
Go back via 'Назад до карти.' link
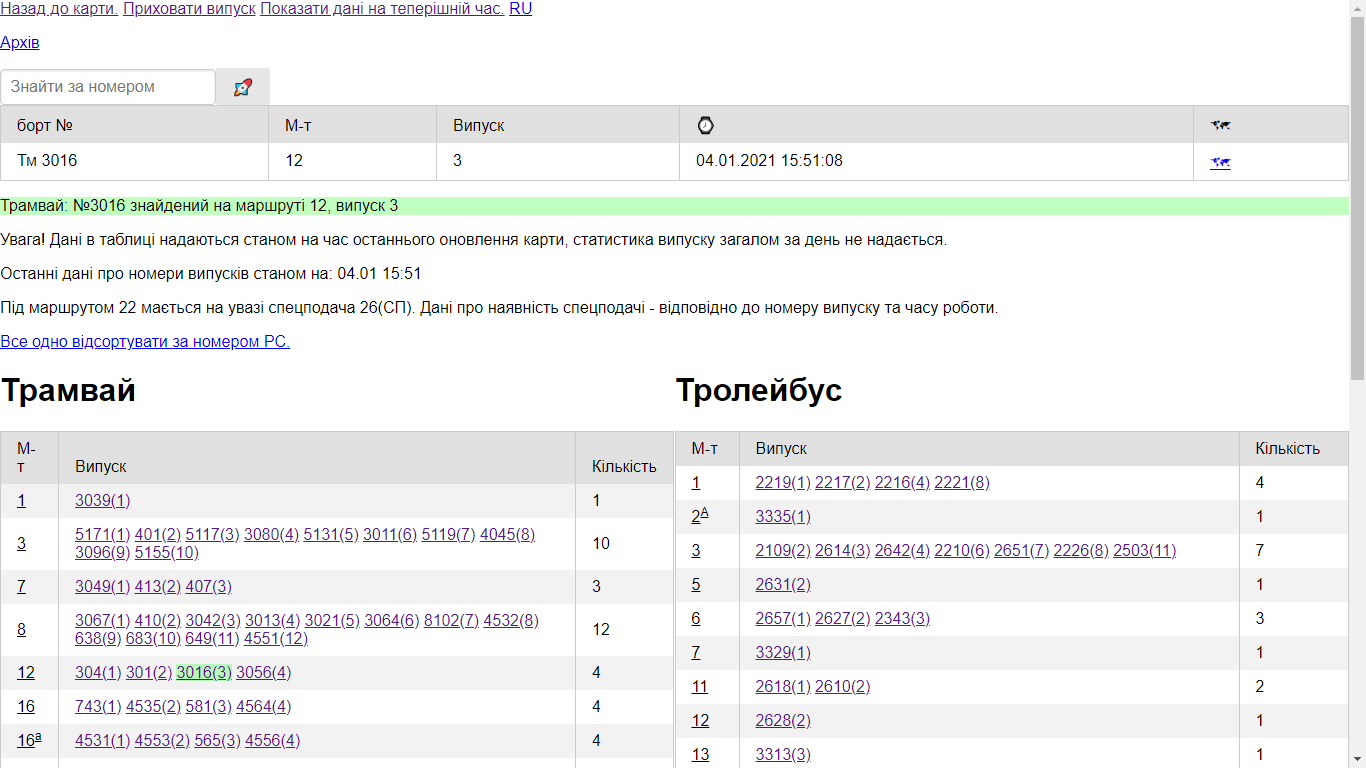[59, 9]
